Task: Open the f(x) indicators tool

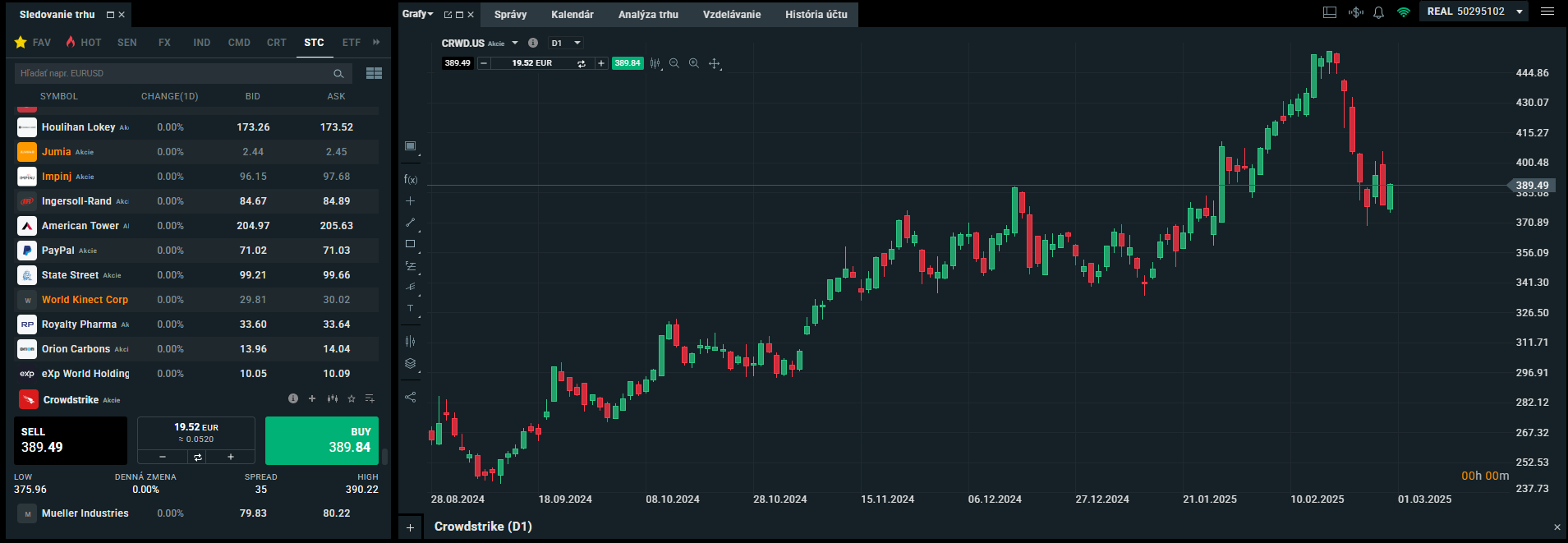Action: (411, 179)
